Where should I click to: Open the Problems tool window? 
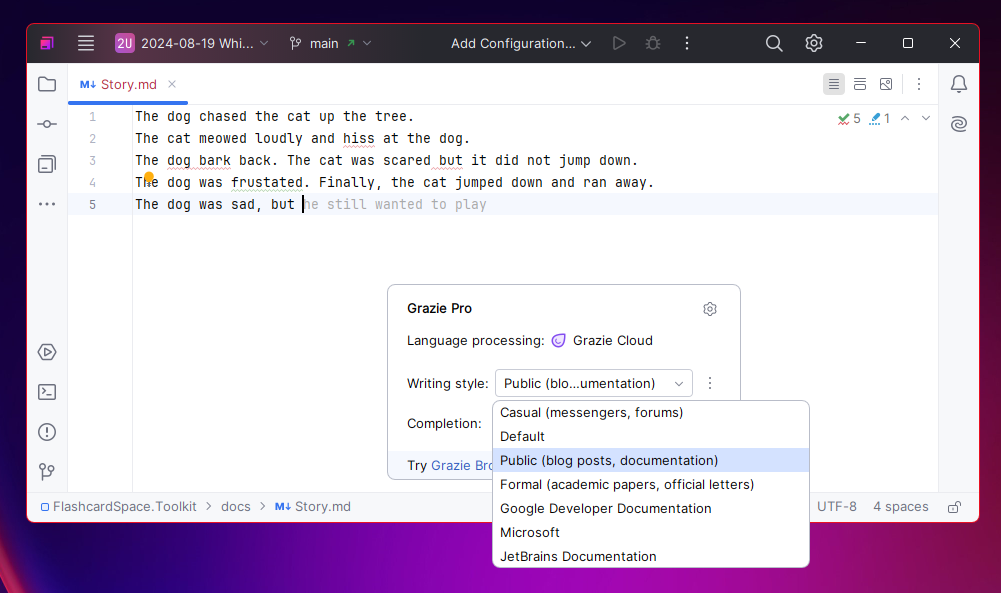(x=47, y=432)
